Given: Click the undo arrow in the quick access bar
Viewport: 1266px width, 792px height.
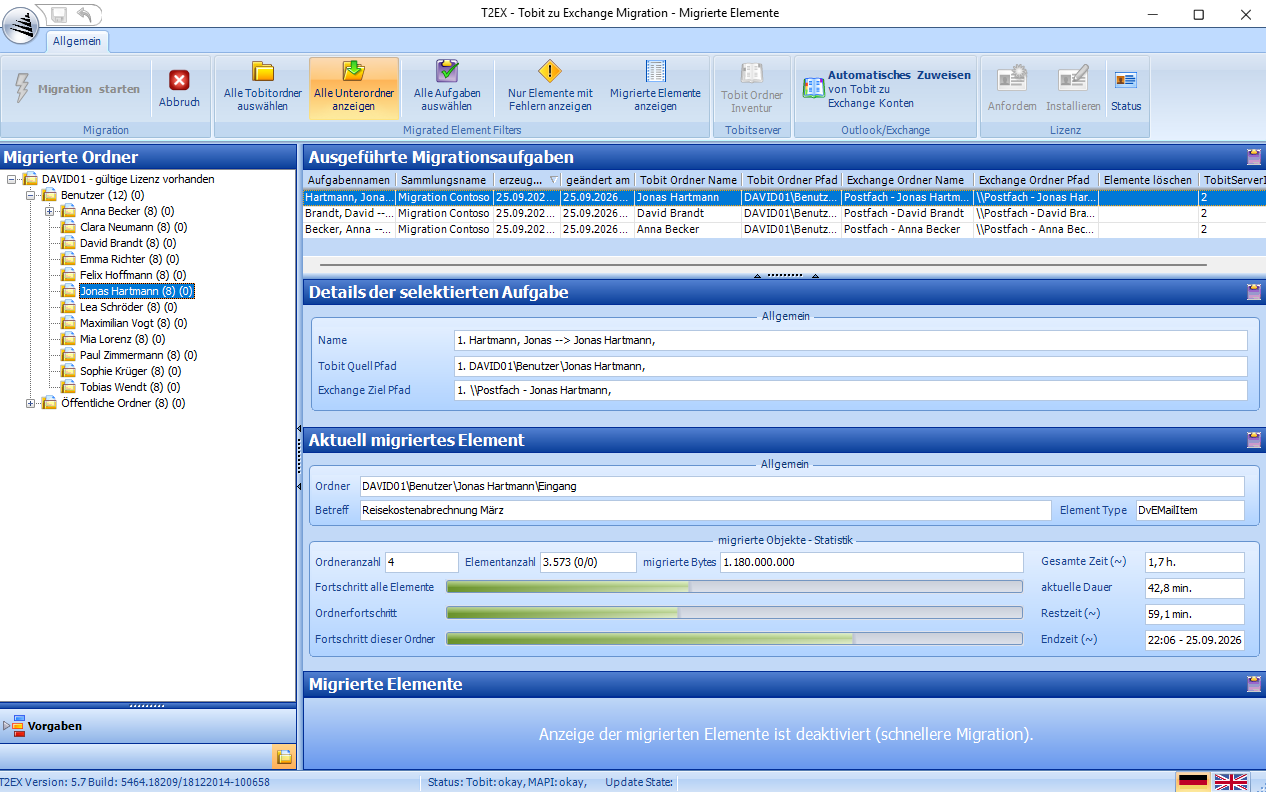Looking at the screenshot, I should pos(84,14).
